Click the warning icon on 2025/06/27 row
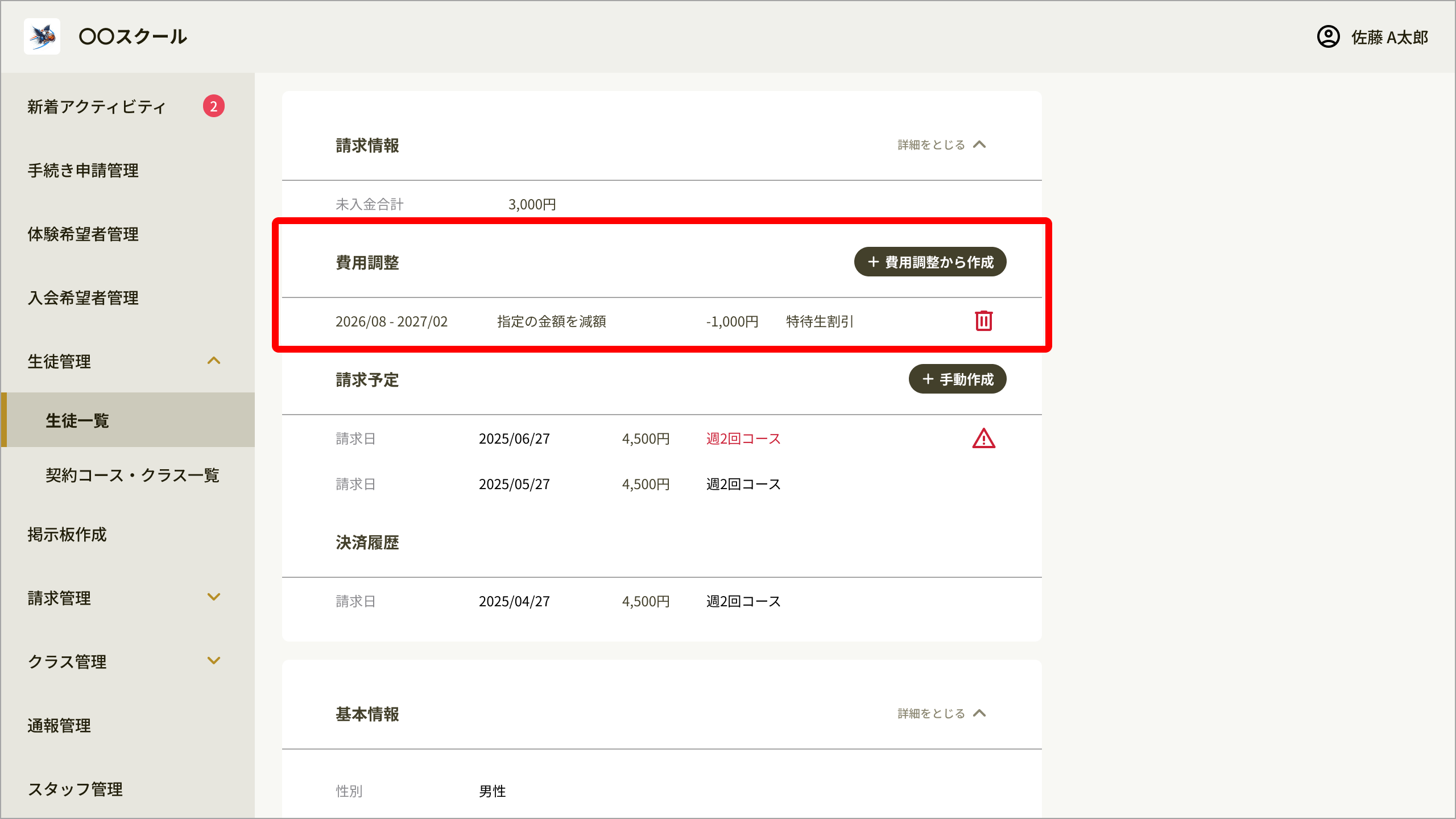The image size is (1456, 819). point(983,439)
